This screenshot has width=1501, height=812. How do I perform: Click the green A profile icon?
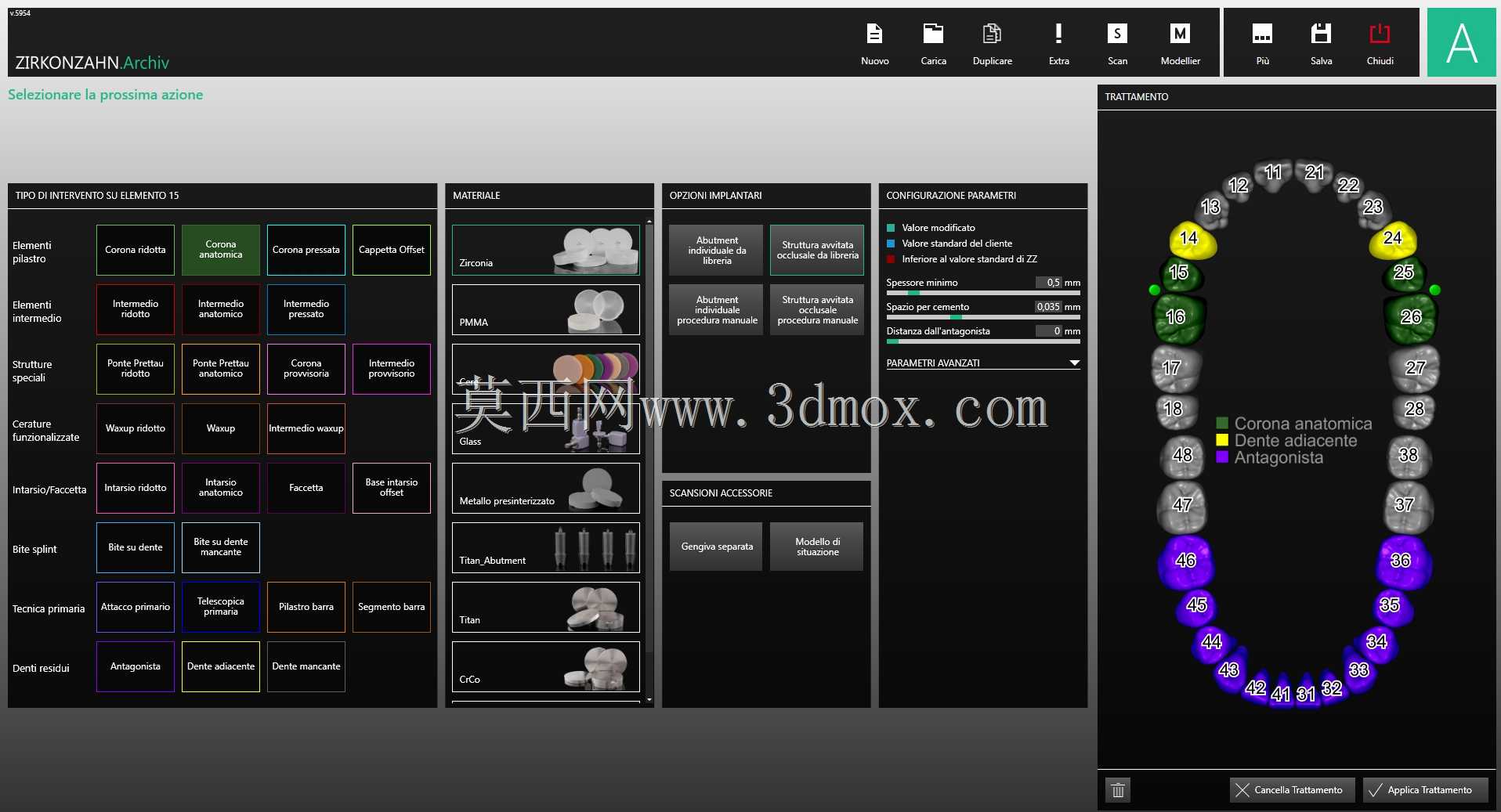1461,42
